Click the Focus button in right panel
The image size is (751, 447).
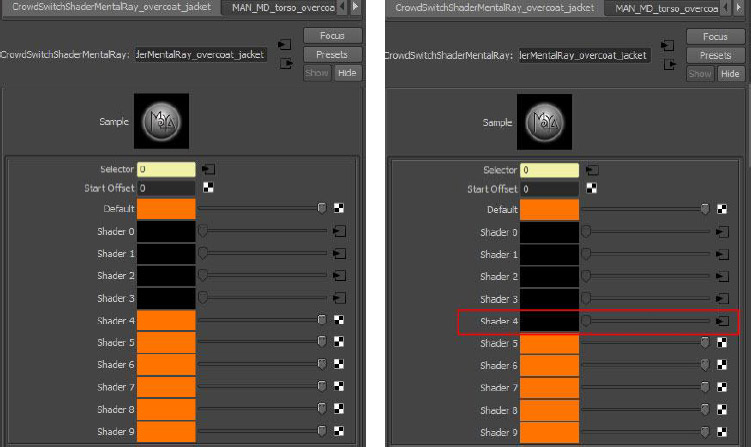click(716, 36)
